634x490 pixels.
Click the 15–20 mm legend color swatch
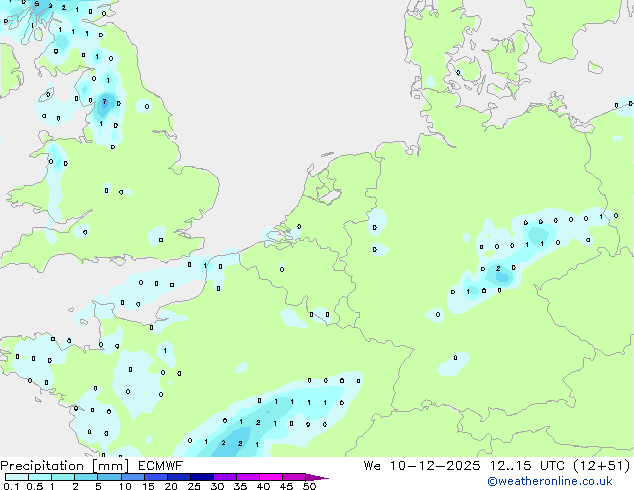tap(155, 477)
